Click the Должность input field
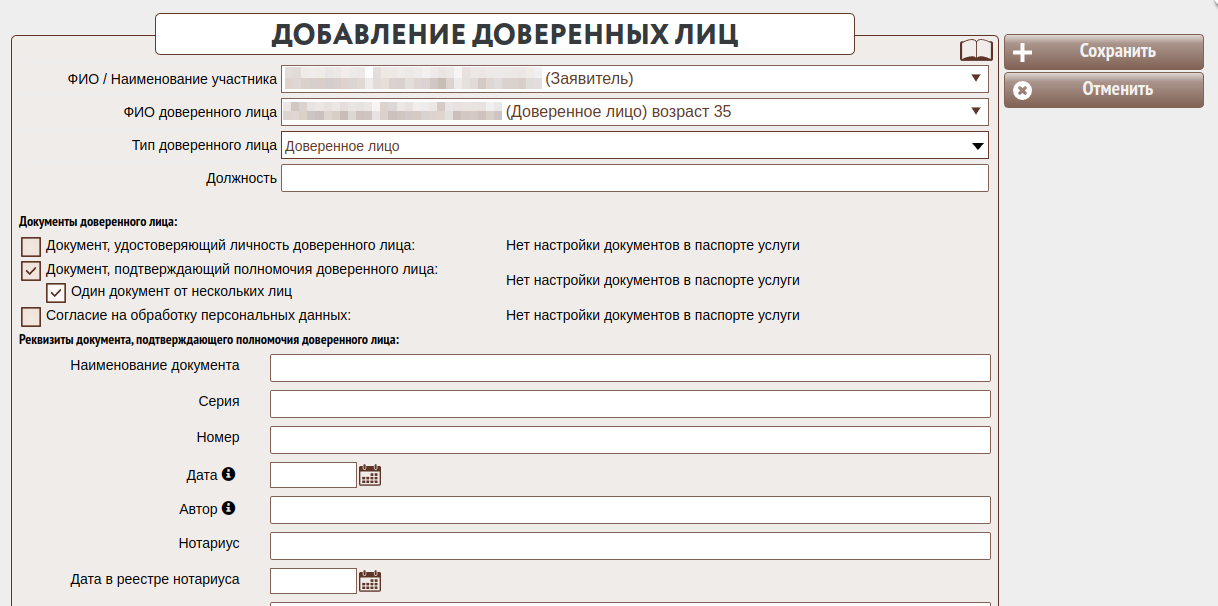Screen dimensions: 1218x606 (634, 178)
